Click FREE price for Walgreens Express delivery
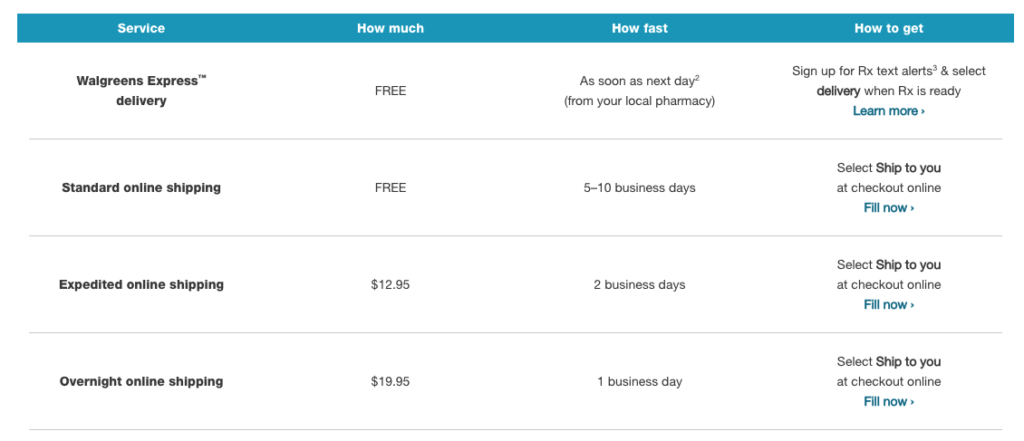Viewport: 1024px width, 441px height. (391, 91)
